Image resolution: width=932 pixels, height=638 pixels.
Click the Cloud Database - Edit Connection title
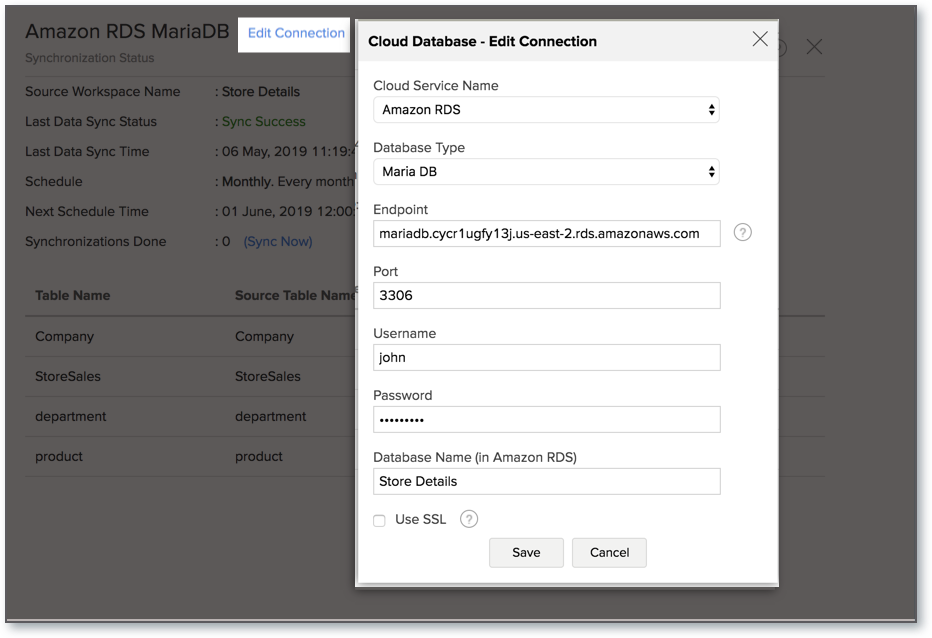click(482, 42)
